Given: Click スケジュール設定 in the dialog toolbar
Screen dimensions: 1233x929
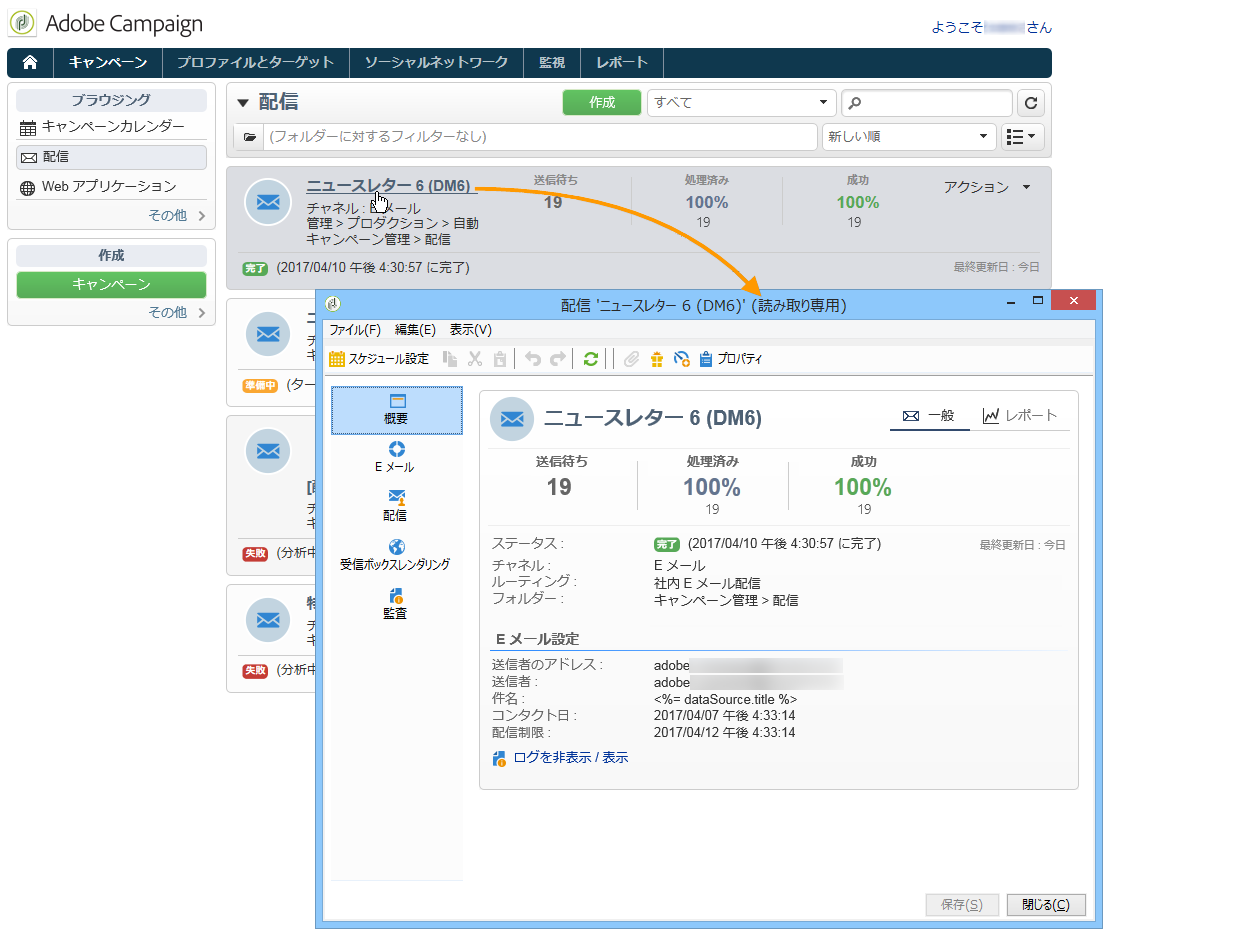Looking at the screenshot, I should [379, 359].
